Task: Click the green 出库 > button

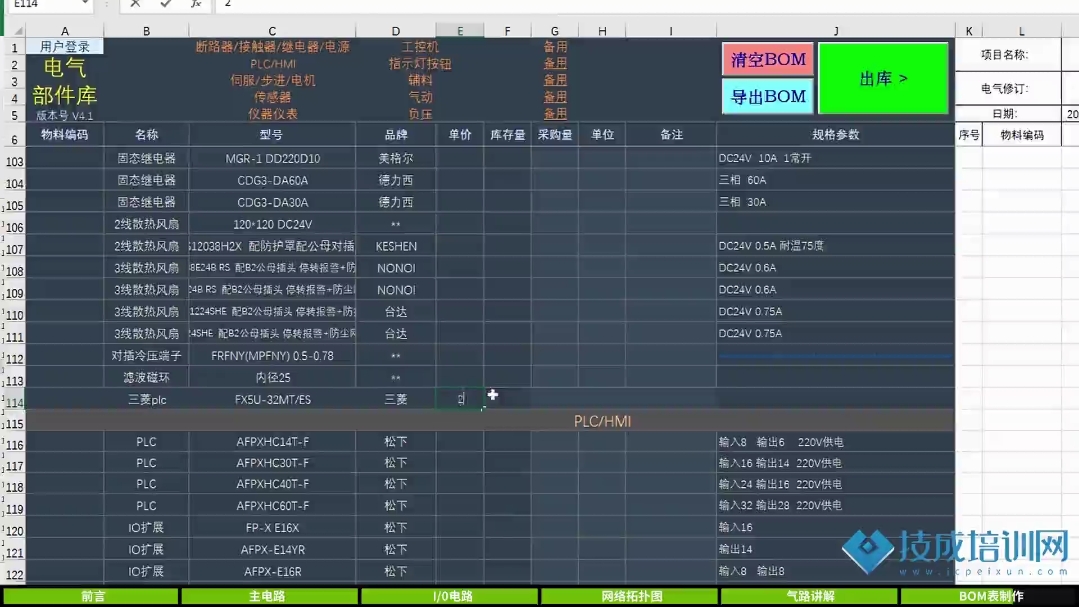Action: tap(884, 78)
